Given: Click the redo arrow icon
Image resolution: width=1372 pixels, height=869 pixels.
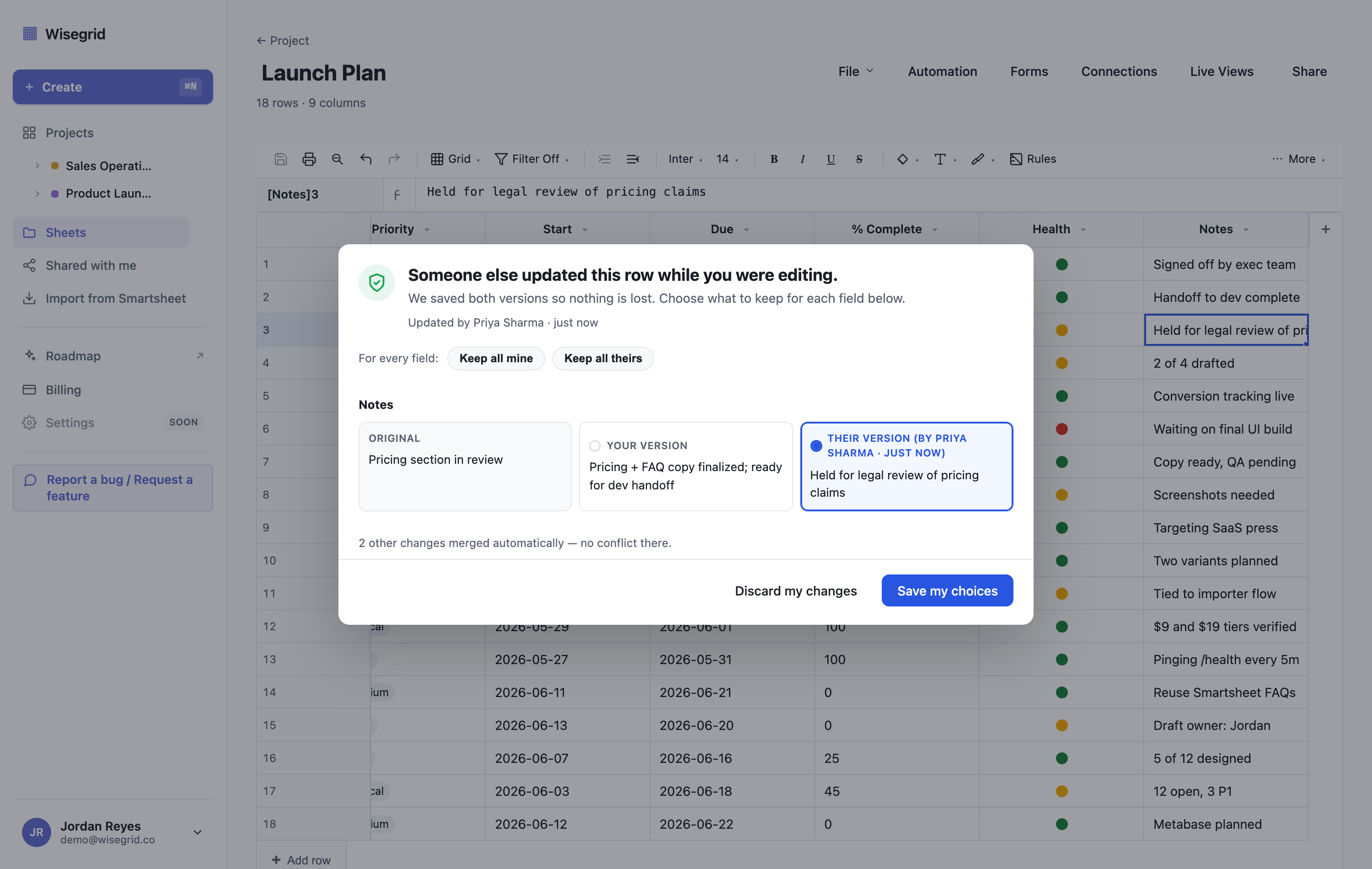Looking at the screenshot, I should (394, 159).
